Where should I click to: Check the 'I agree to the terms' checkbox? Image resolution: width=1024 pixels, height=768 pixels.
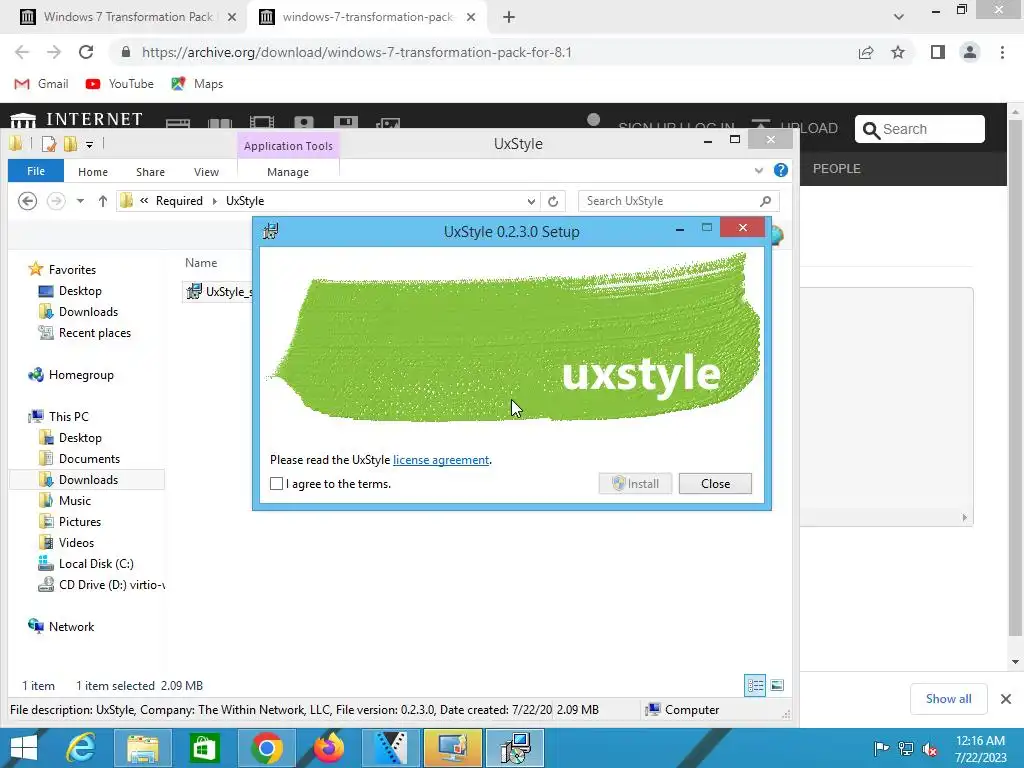pos(276,484)
